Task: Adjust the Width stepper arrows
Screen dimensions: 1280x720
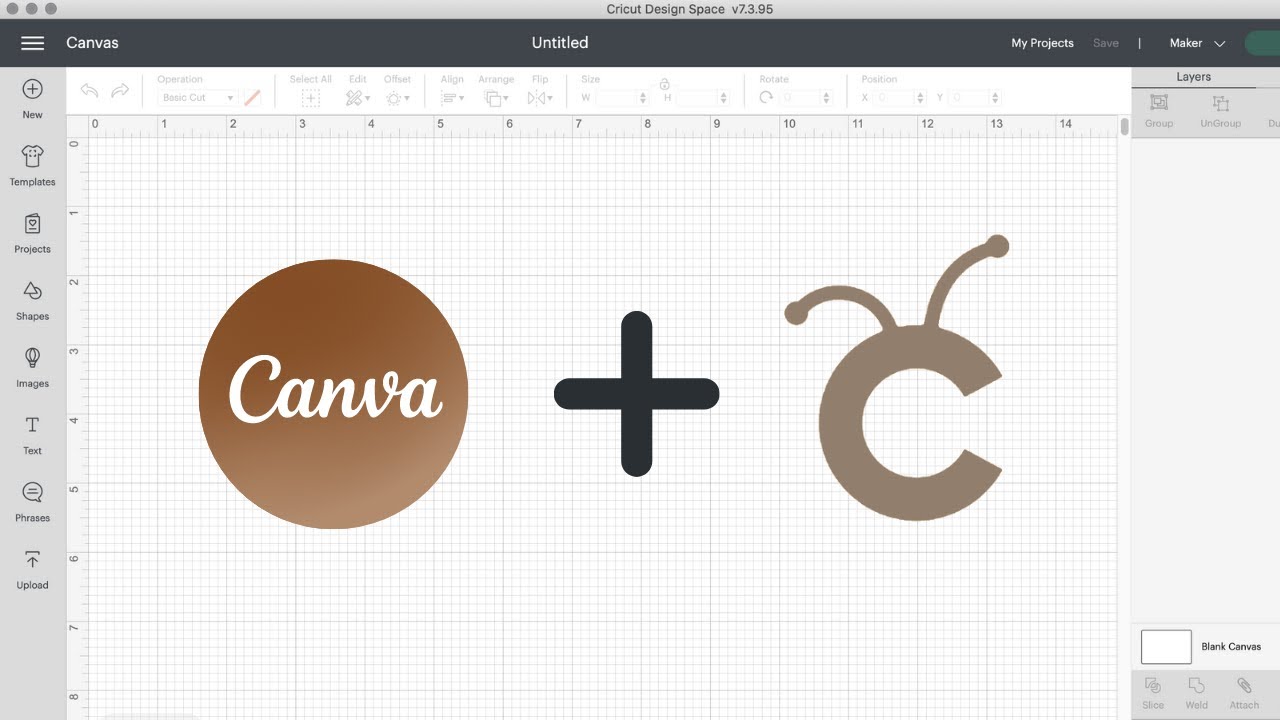Action: point(643,98)
